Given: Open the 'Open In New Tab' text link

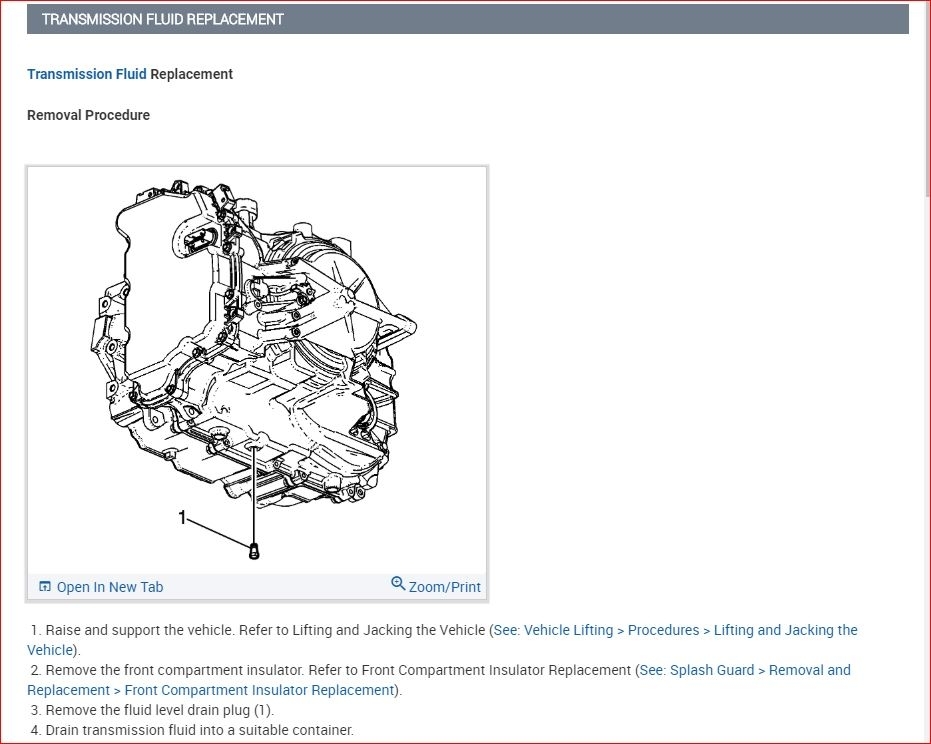Looking at the screenshot, I should click(109, 587).
